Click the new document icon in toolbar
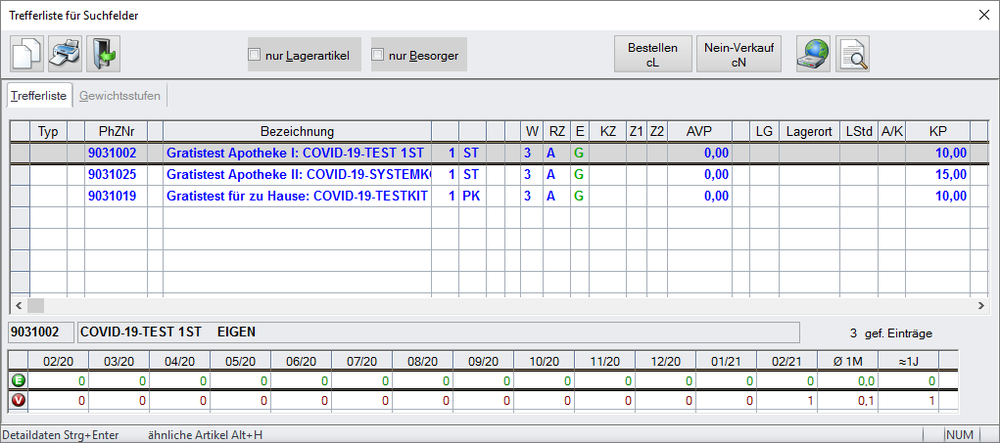This screenshot has width=1000, height=443. [x=27, y=54]
